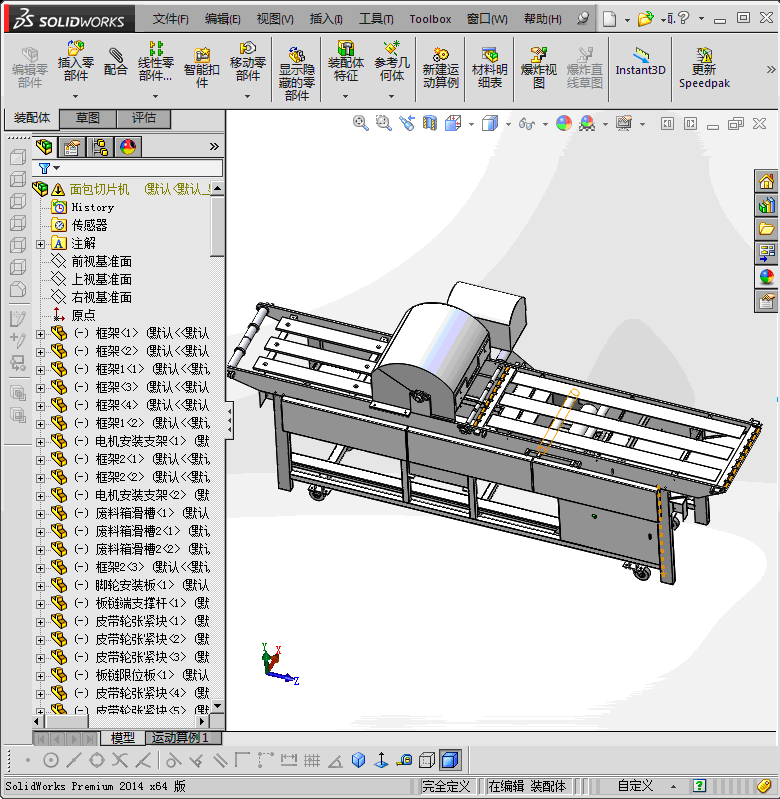Expand the 框架<1> component node
This screenshot has height=799, width=780.
click(40, 334)
